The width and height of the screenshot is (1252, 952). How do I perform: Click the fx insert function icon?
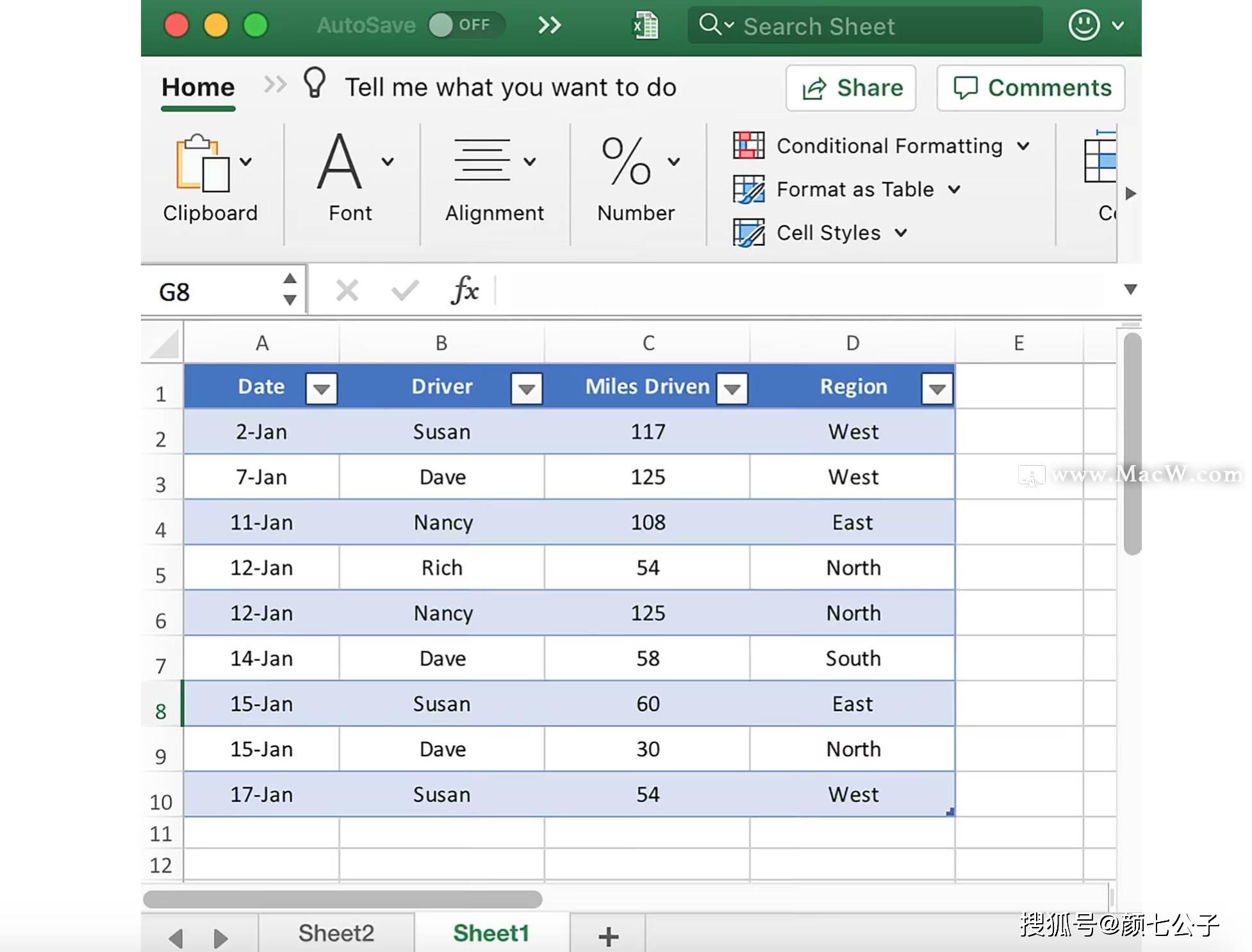coord(465,291)
